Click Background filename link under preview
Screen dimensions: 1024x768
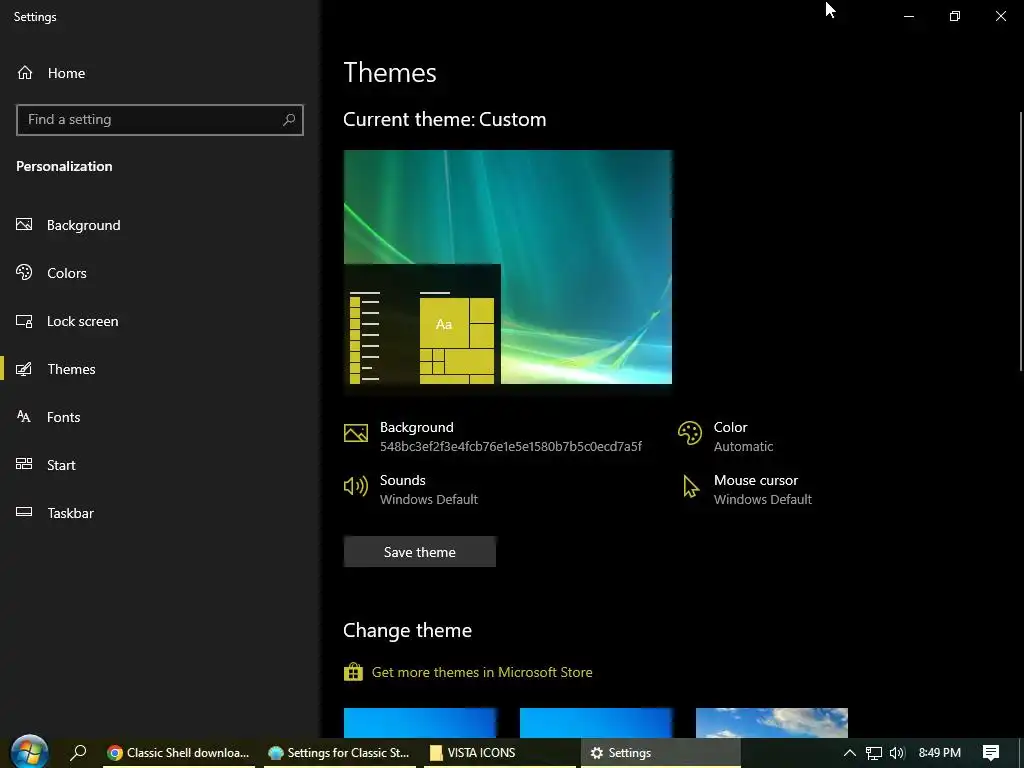click(x=511, y=446)
